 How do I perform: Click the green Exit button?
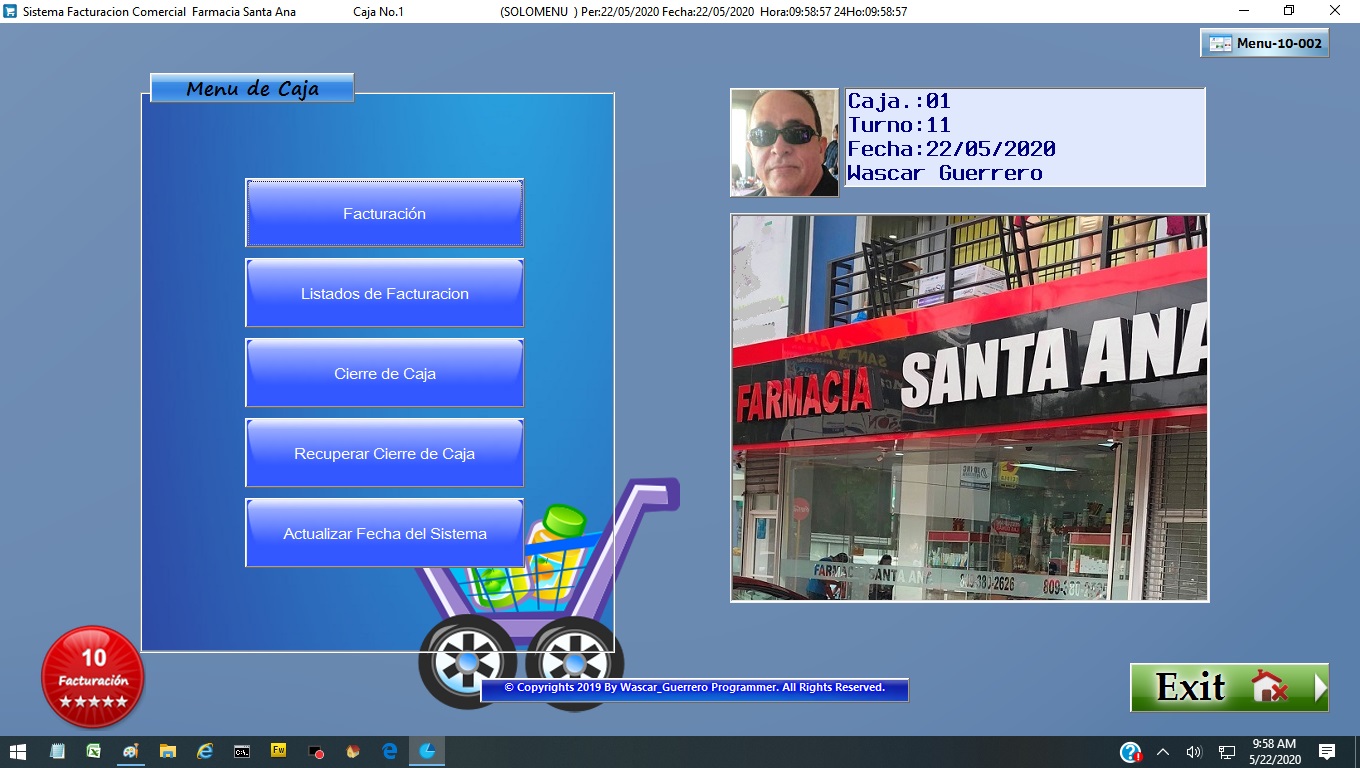pyautogui.click(x=1229, y=687)
